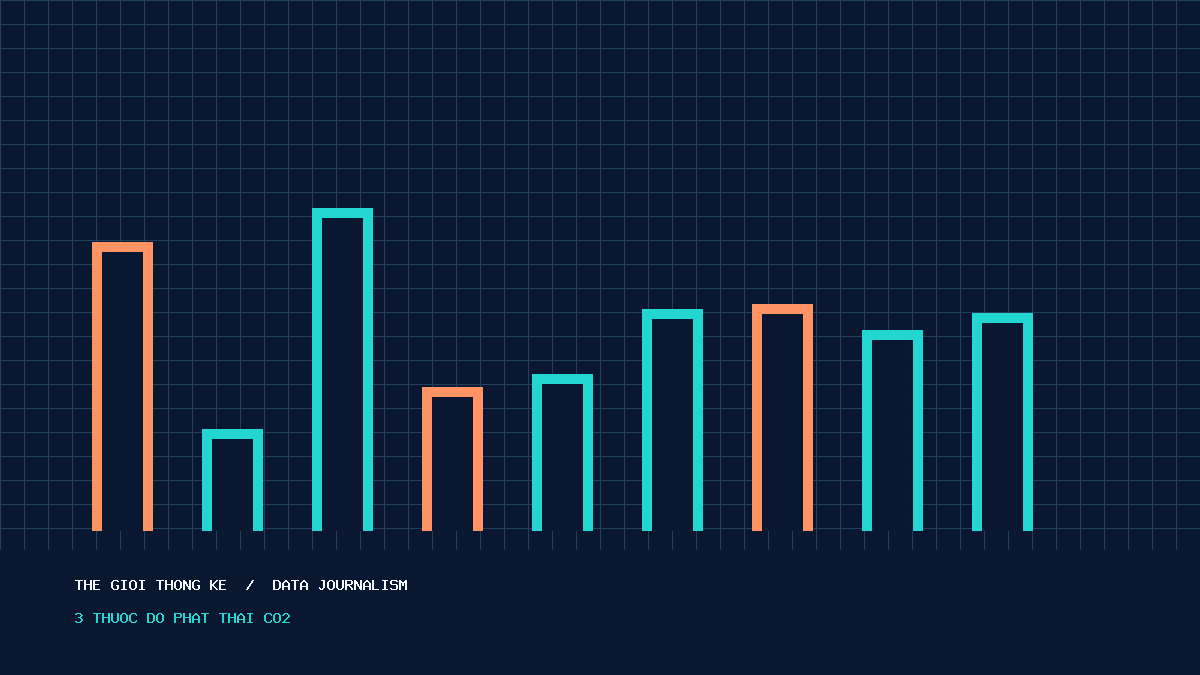Click the tallest orange bar
The image size is (1200, 675).
[122, 386]
